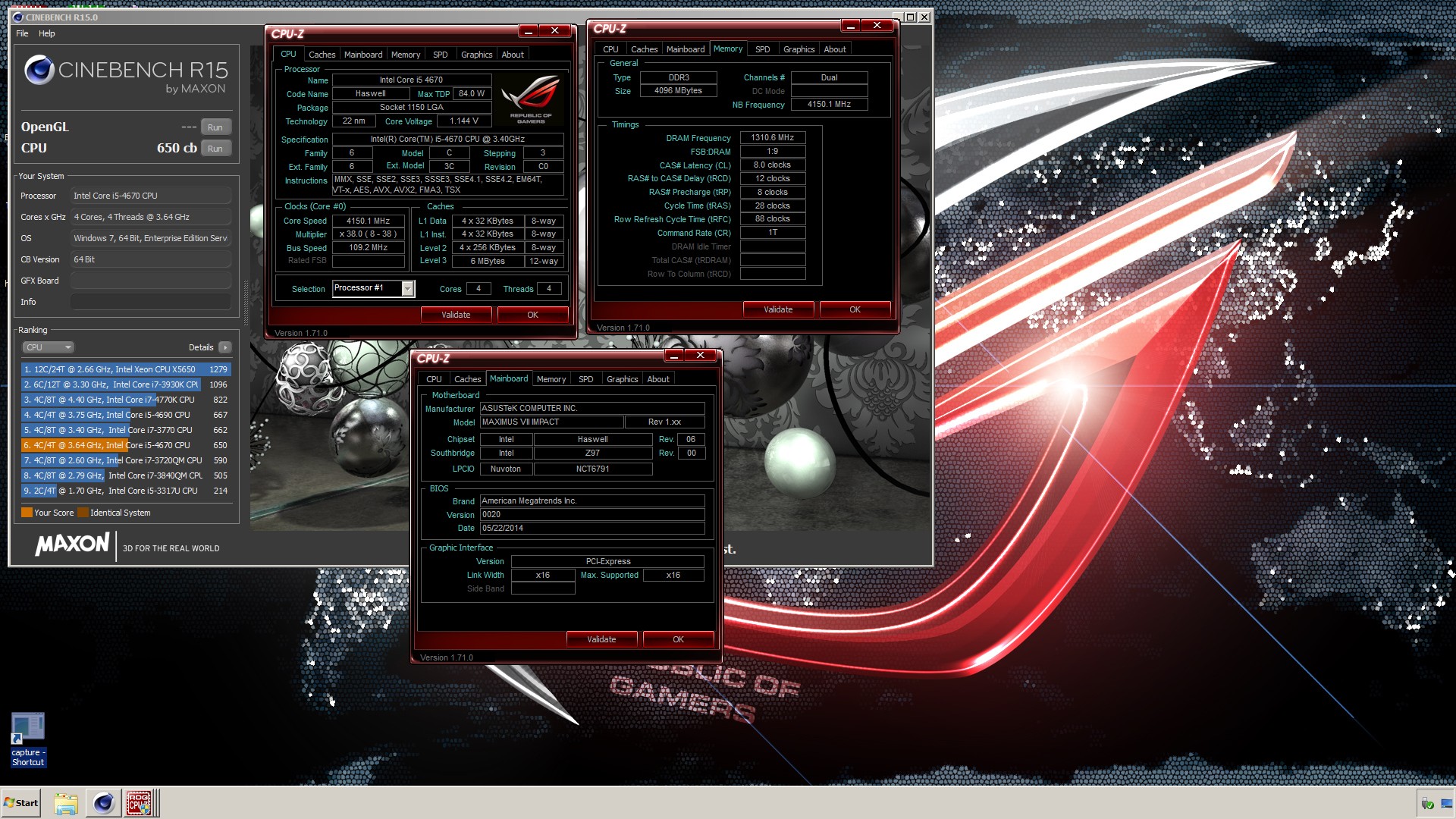The height and width of the screenshot is (819, 1456).
Task: Select SPD tab in Mainboard window
Action: click(x=586, y=379)
